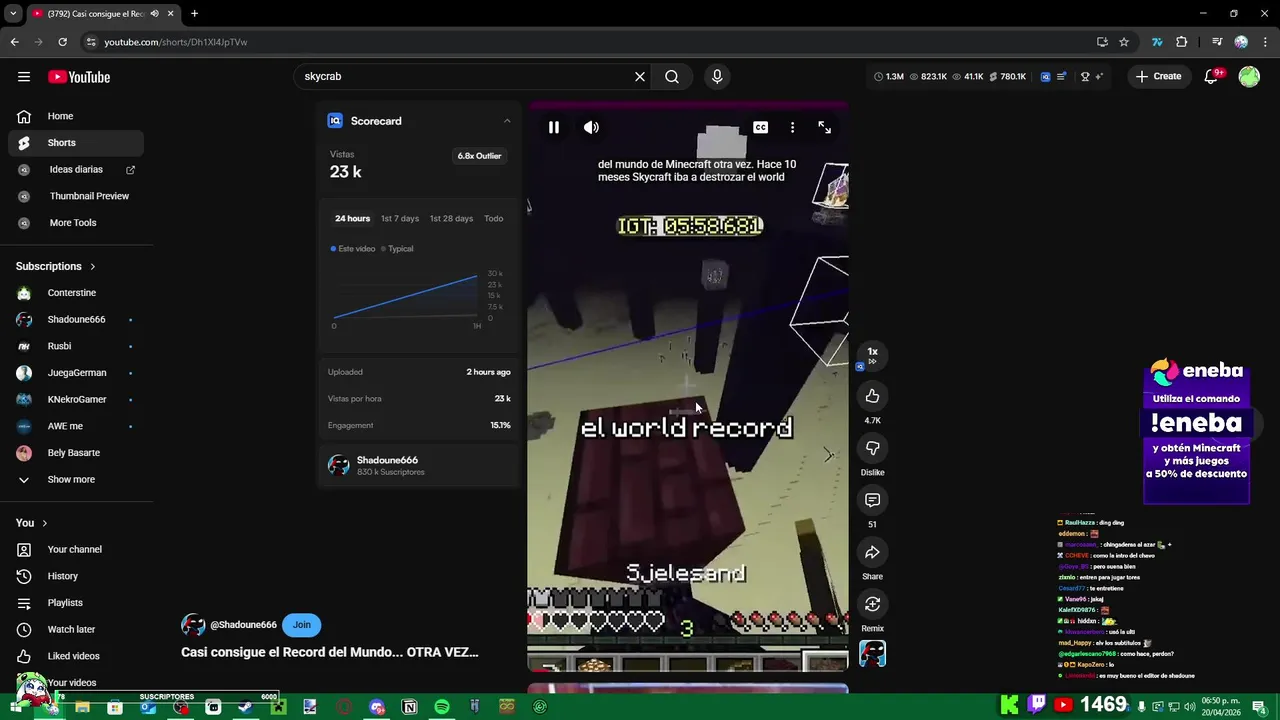The width and height of the screenshot is (1280, 720).
Task: Click the 6.8x Outlier badge
Action: [x=479, y=156]
